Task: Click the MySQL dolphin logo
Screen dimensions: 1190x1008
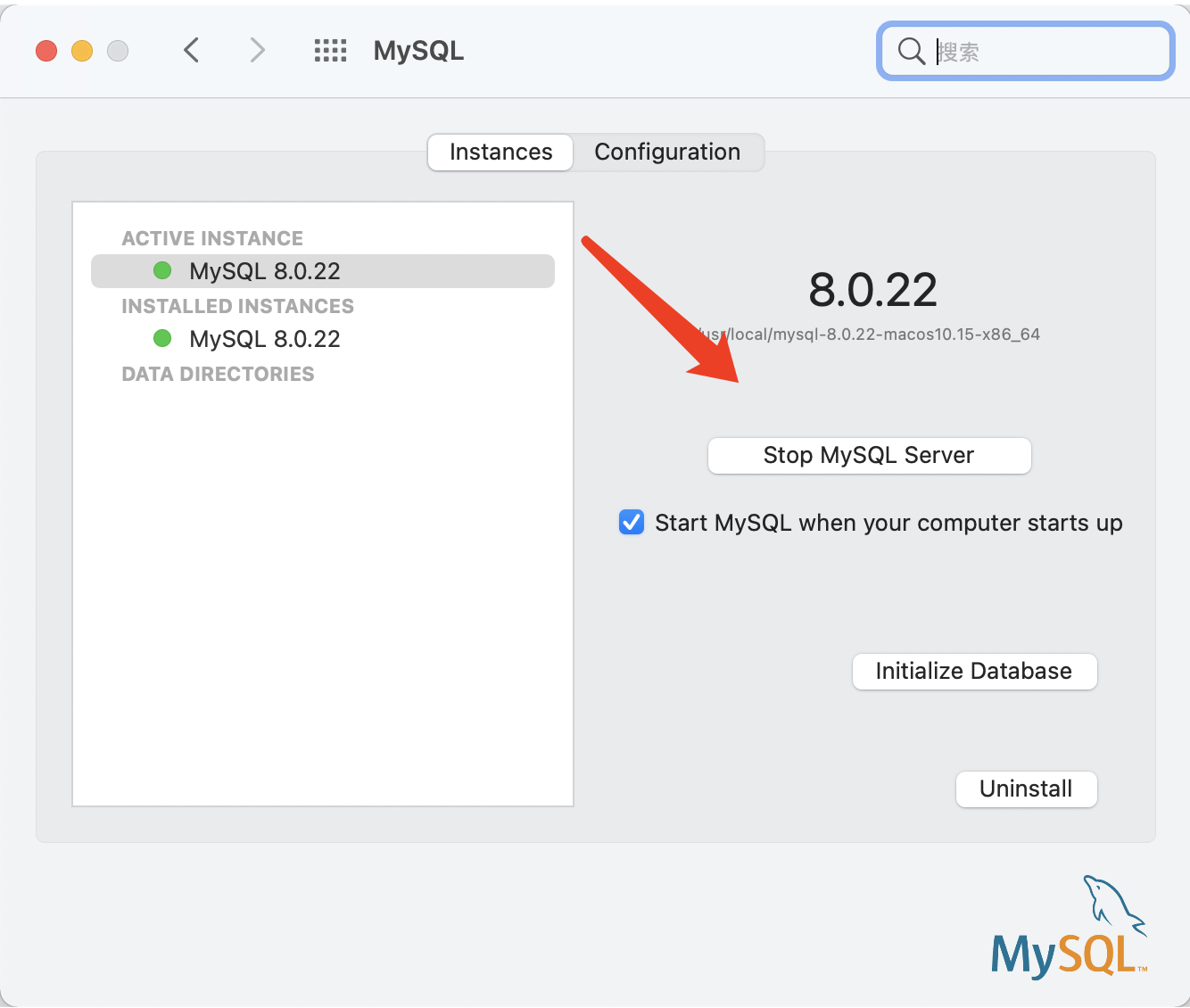Action: (x=1068, y=926)
